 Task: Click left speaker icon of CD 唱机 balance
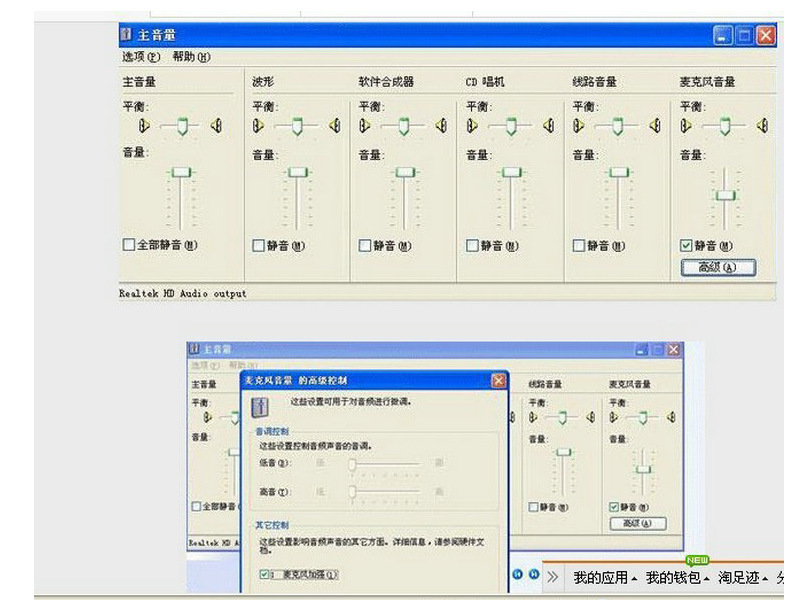pyautogui.click(x=472, y=125)
